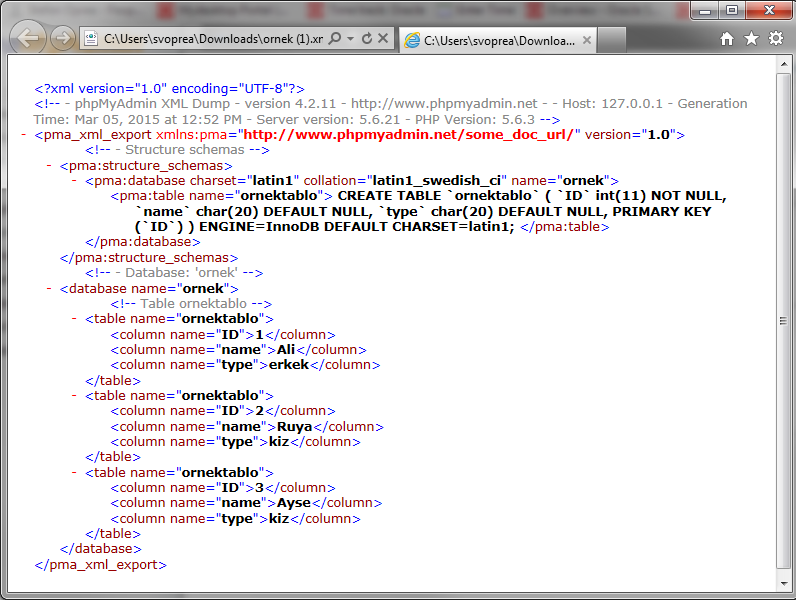
Task: Collapse the third ornektablo table with ID 3
Action: point(74,472)
